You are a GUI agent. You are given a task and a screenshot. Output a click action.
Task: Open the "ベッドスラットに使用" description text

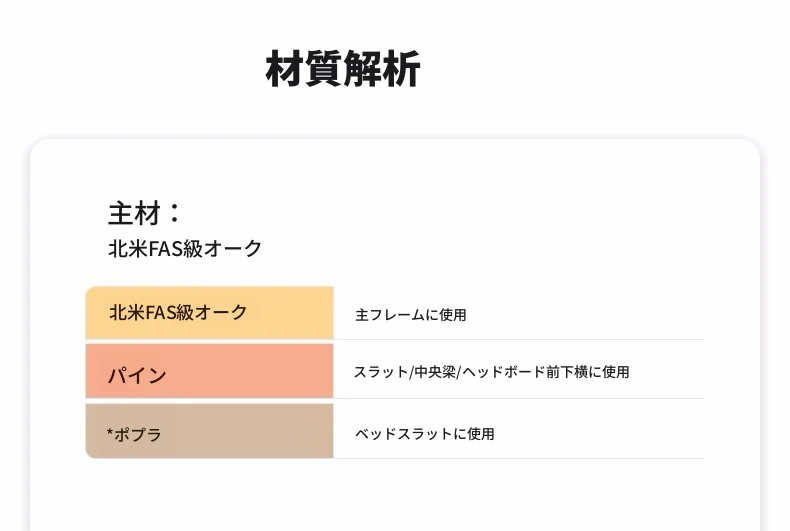click(424, 434)
